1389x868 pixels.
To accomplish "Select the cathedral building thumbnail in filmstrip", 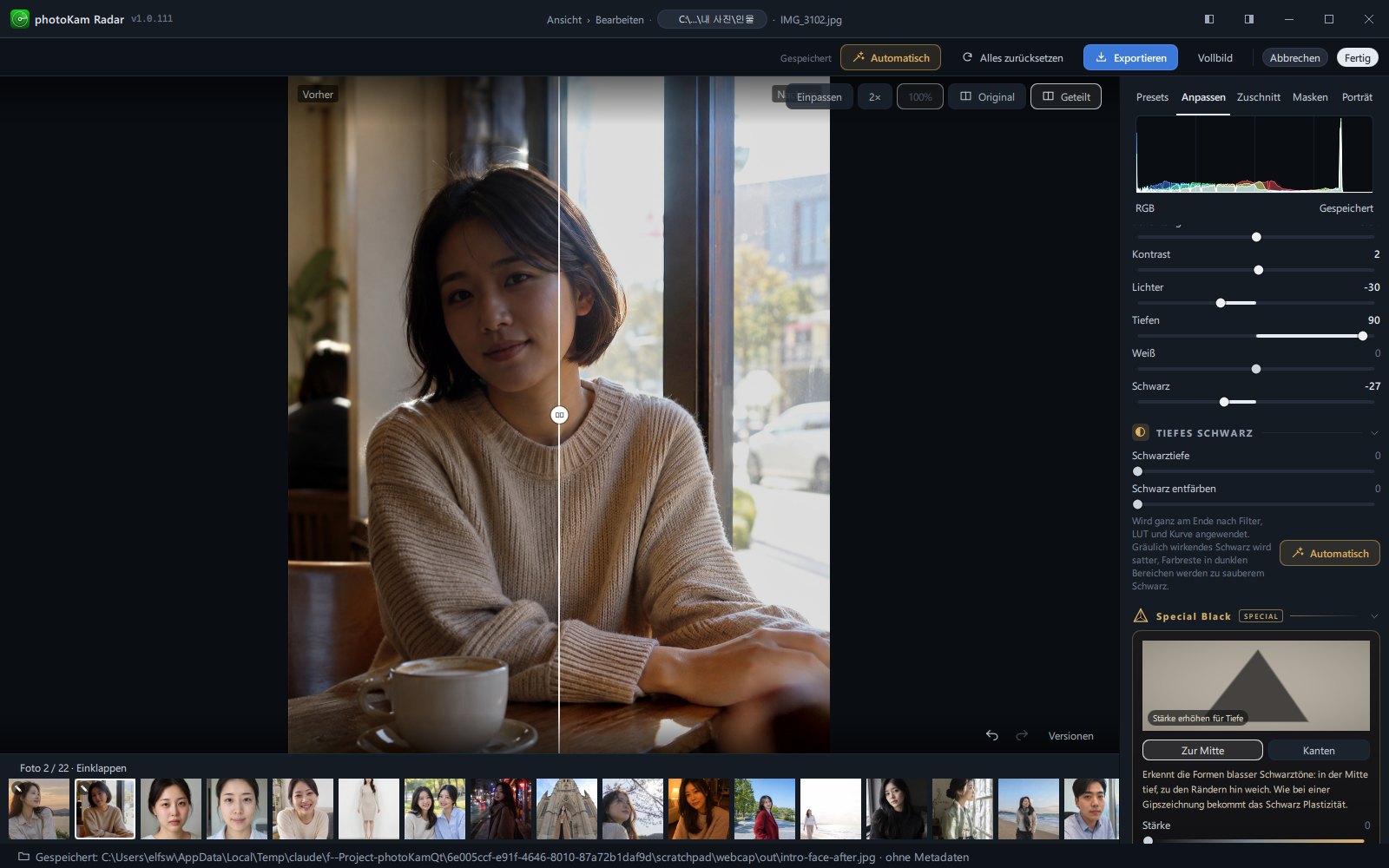I will pos(567,809).
